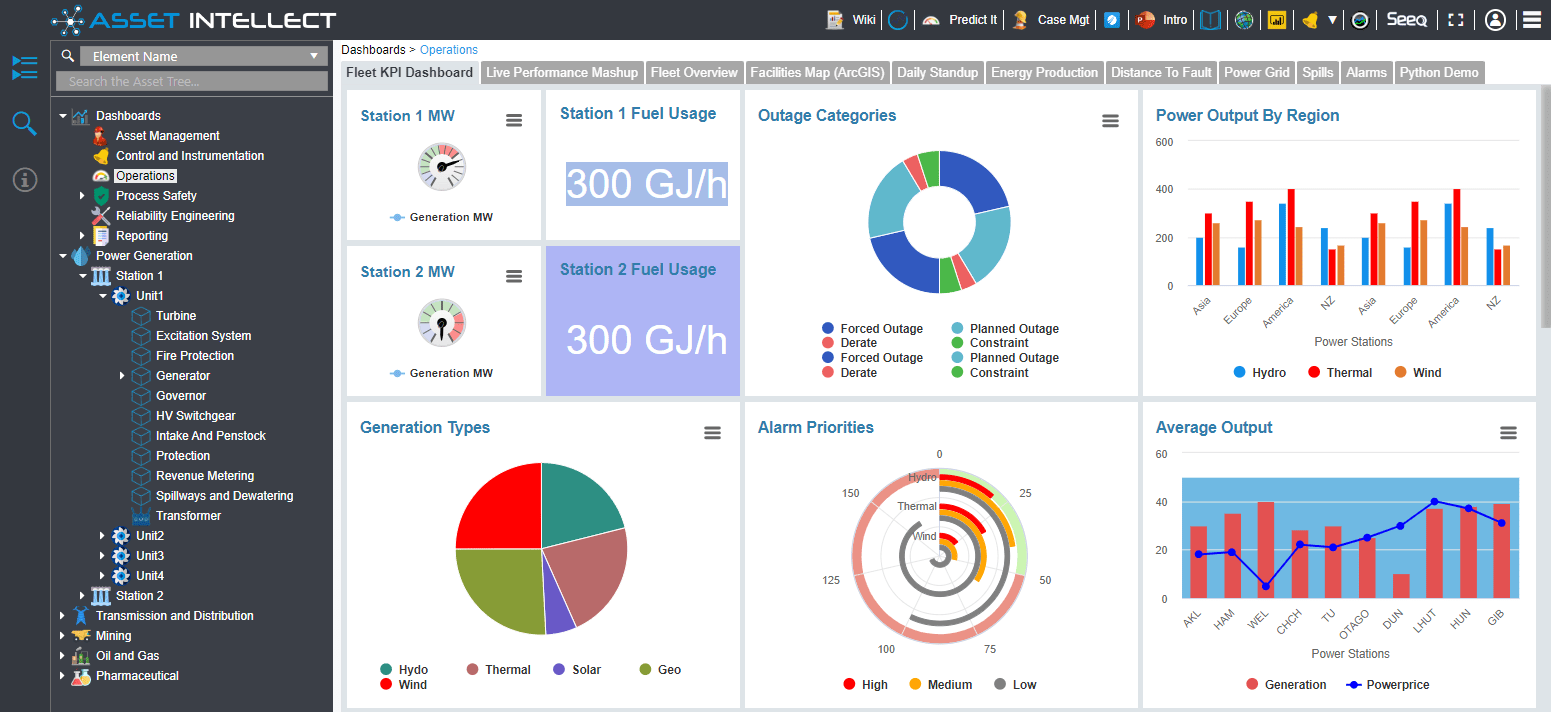This screenshot has width=1551, height=712.
Task: Expand the Process Safety tree node
Action: pos(82,195)
